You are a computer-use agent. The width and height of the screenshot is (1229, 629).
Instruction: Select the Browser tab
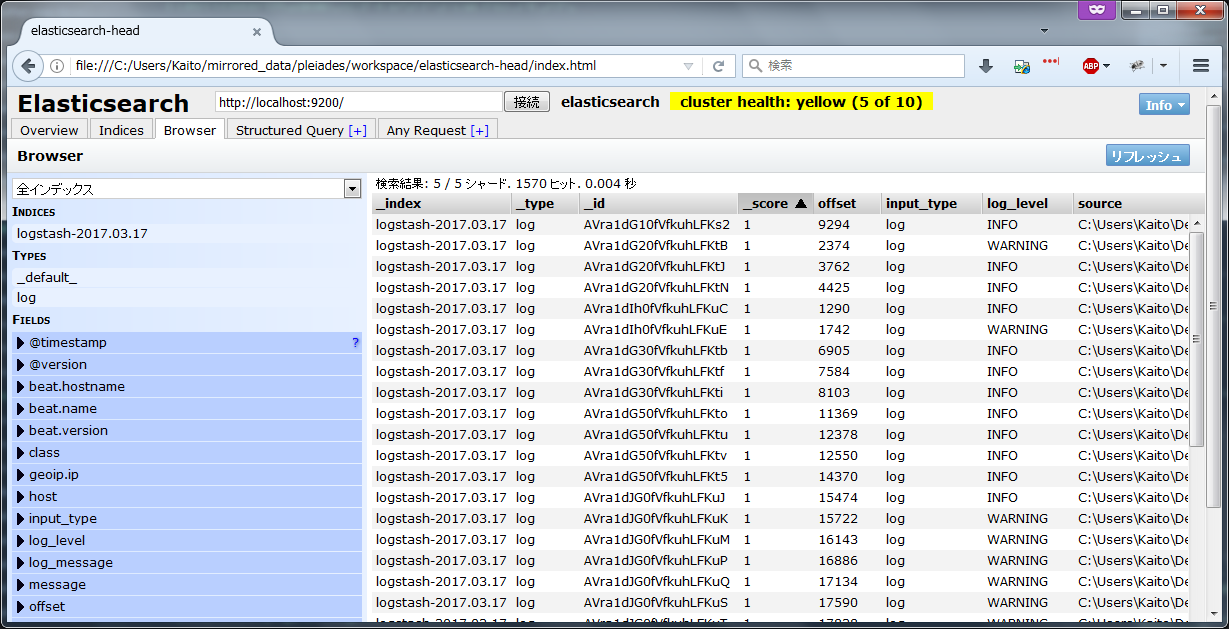190,130
